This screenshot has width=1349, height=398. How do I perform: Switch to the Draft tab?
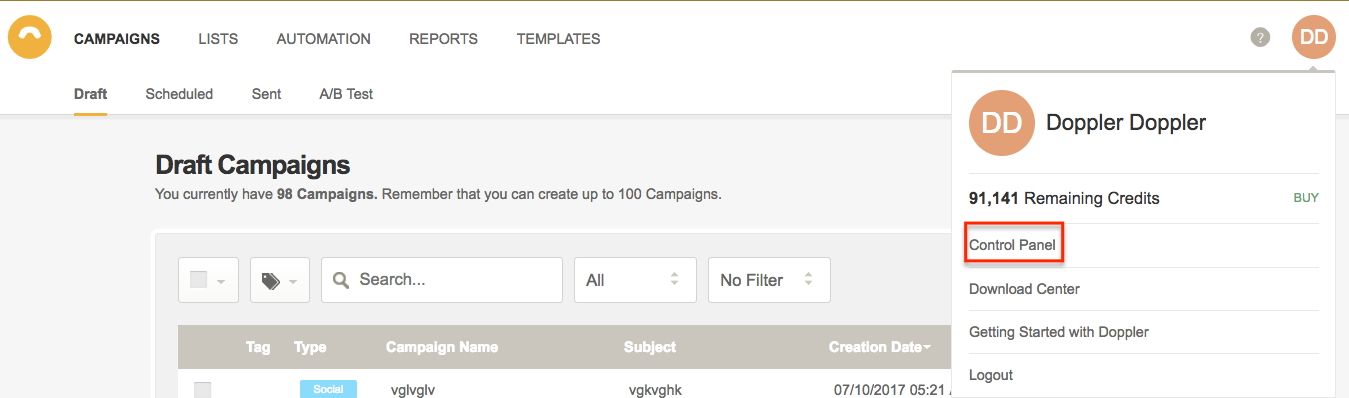(x=90, y=94)
